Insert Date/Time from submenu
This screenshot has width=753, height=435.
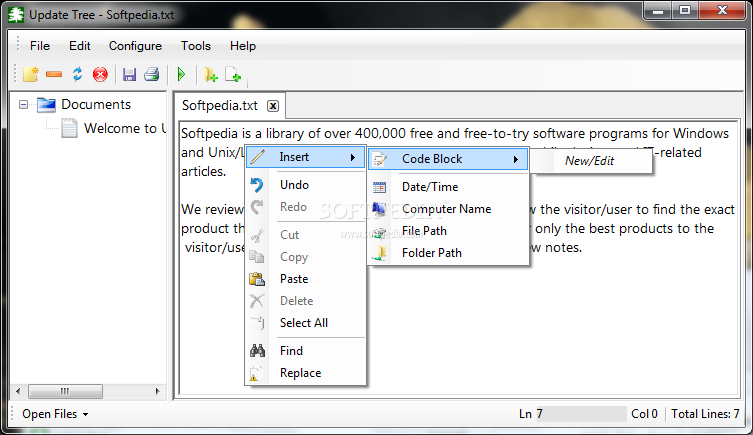coord(448,187)
